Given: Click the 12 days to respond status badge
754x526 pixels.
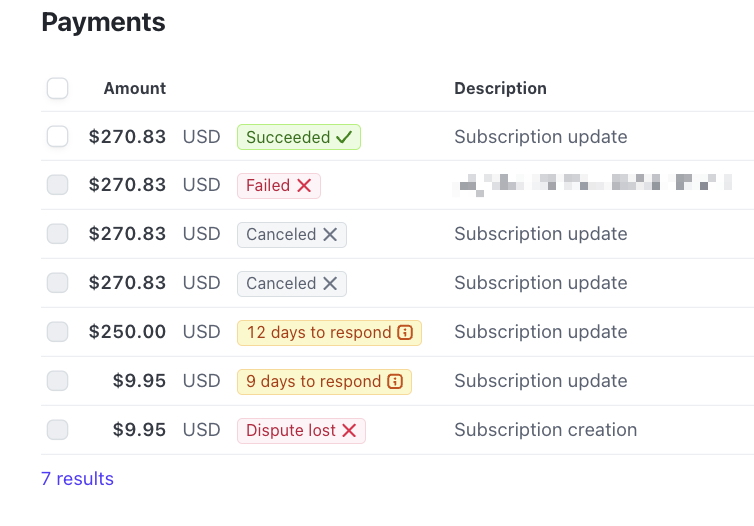Looking at the screenshot, I should click(x=329, y=333).
